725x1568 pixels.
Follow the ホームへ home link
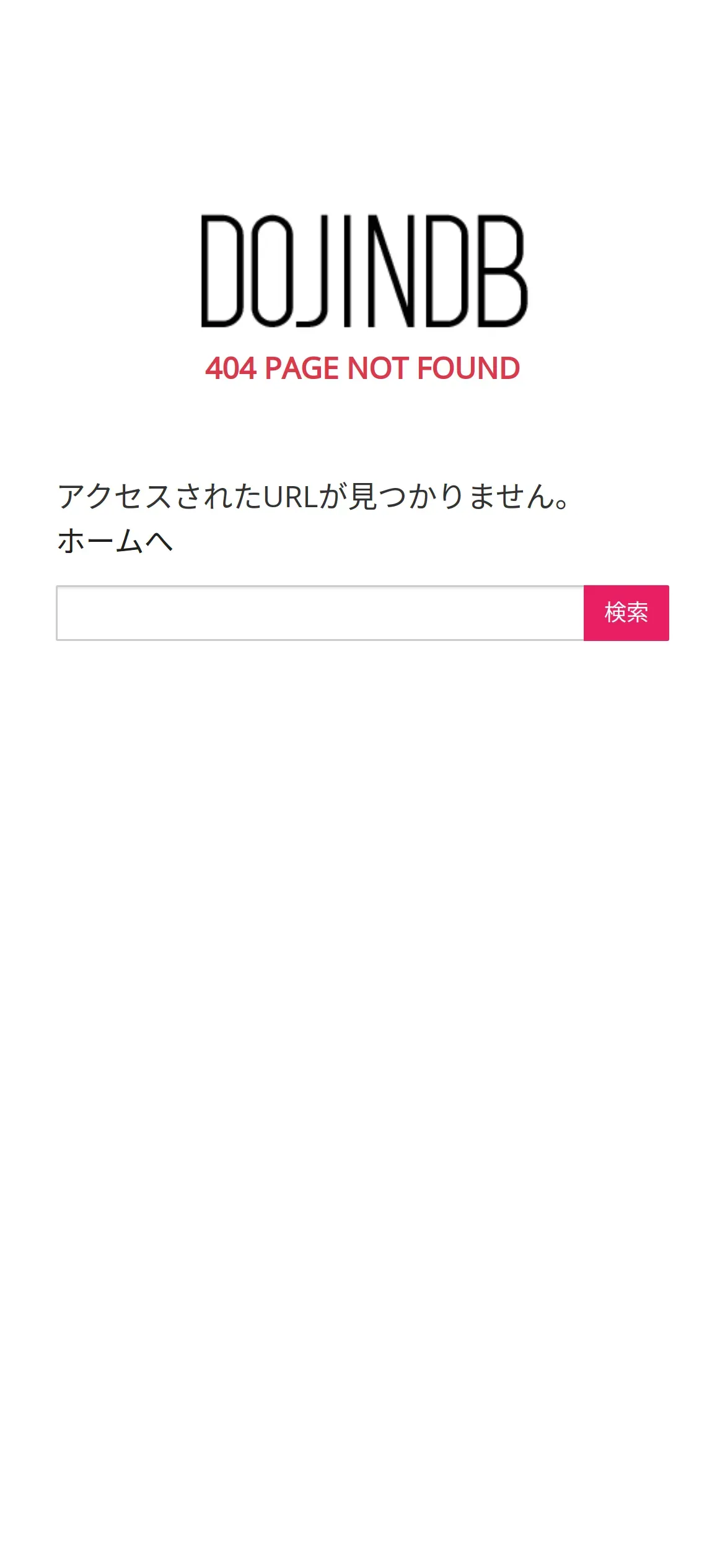click(115, 541)
